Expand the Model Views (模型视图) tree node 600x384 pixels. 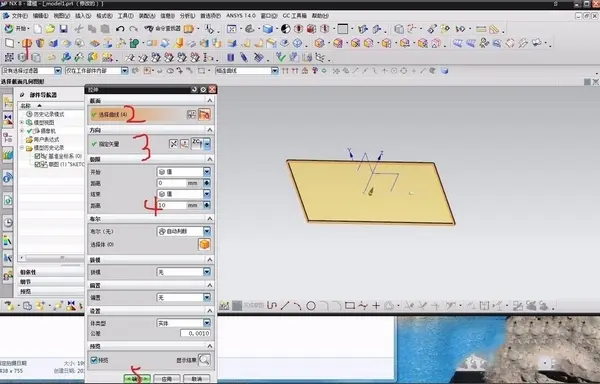pyautogui.click(x=22, y=122)
